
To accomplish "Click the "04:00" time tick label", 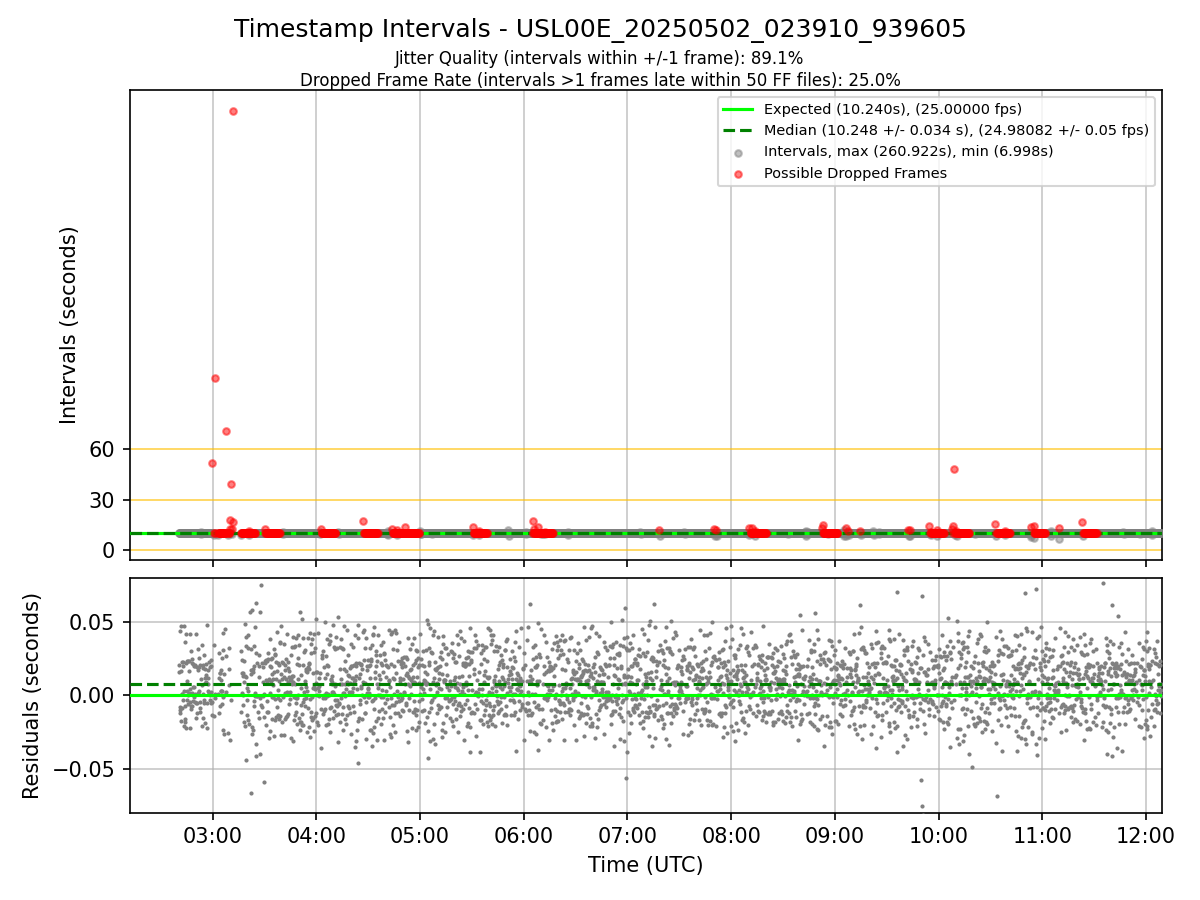I will (x=316, y=834).
